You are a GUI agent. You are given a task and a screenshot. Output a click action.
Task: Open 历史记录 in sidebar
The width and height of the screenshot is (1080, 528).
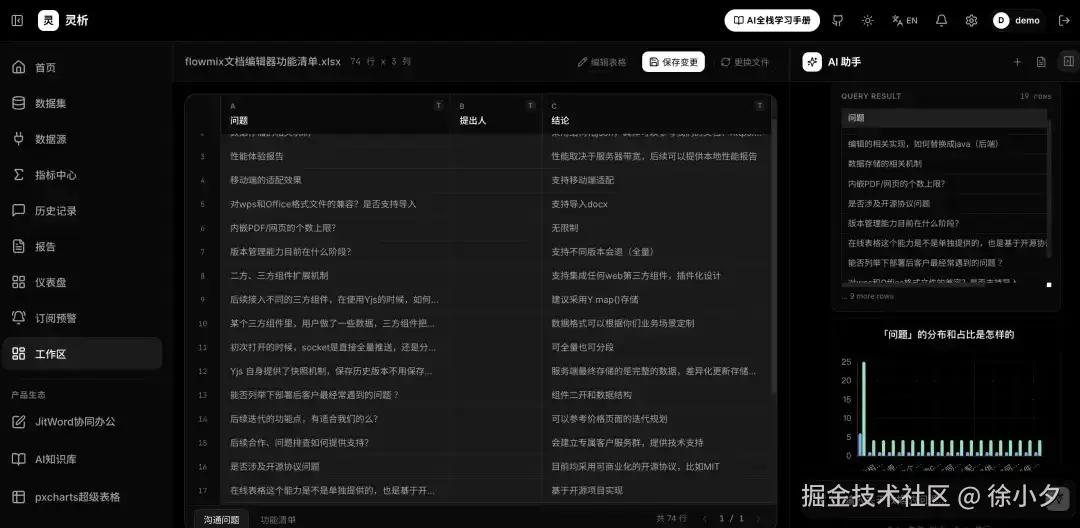click(81, 211)
